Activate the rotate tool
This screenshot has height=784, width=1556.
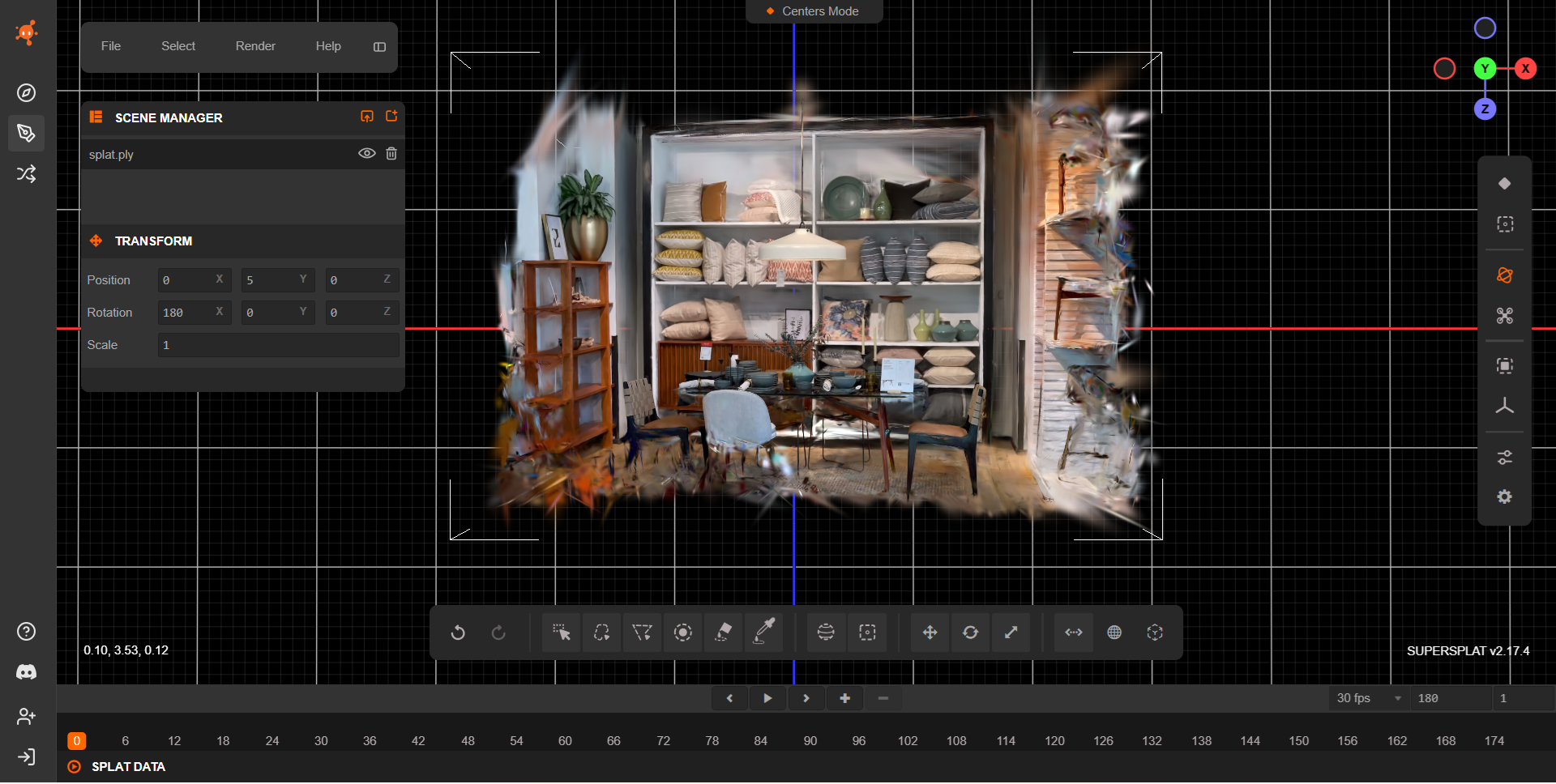(x=970, y=633)
